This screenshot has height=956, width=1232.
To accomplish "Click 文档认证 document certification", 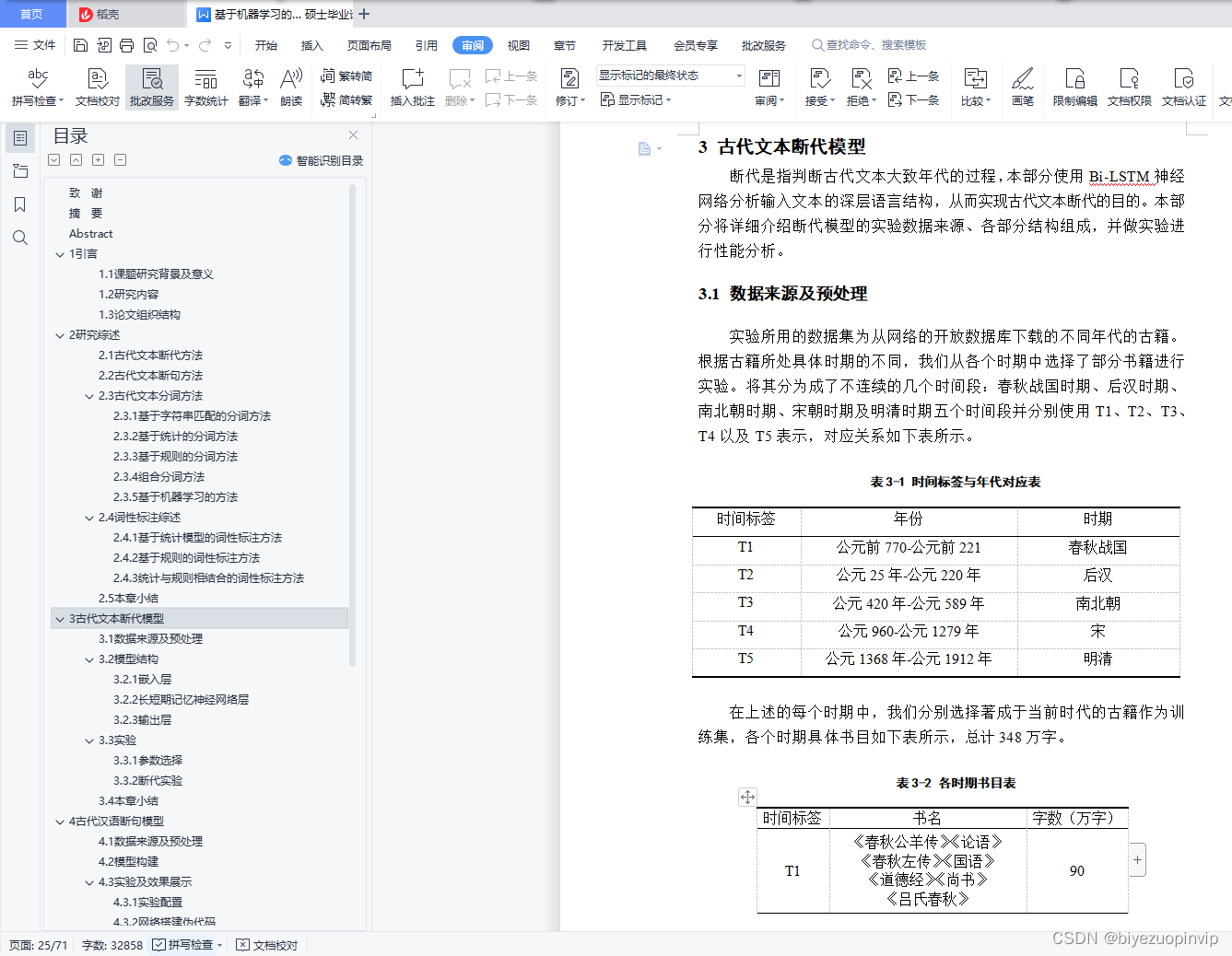I will click(1184, 87).
